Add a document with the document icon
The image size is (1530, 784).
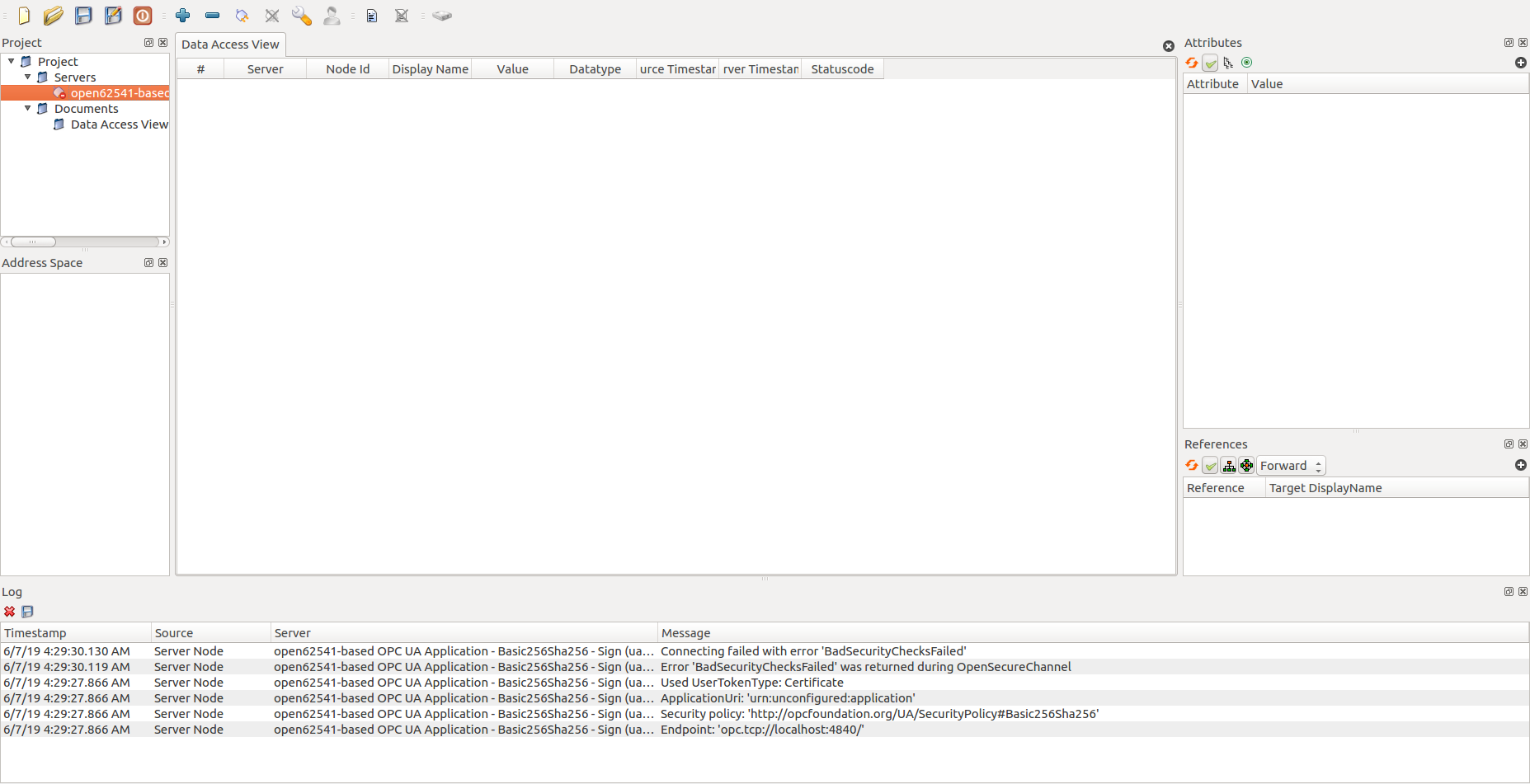pos(372,16)
